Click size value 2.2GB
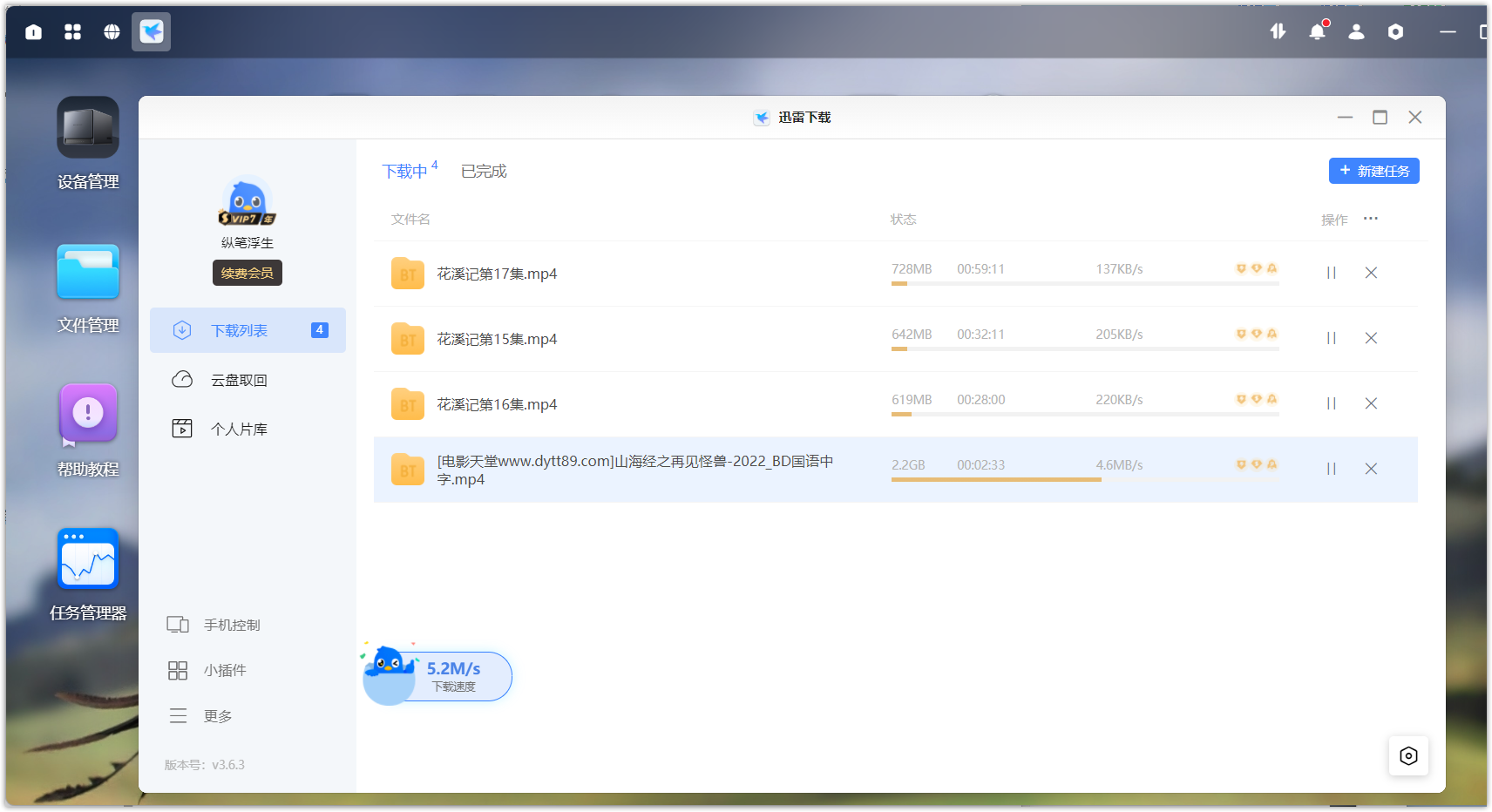 click(x=908, y=465)
